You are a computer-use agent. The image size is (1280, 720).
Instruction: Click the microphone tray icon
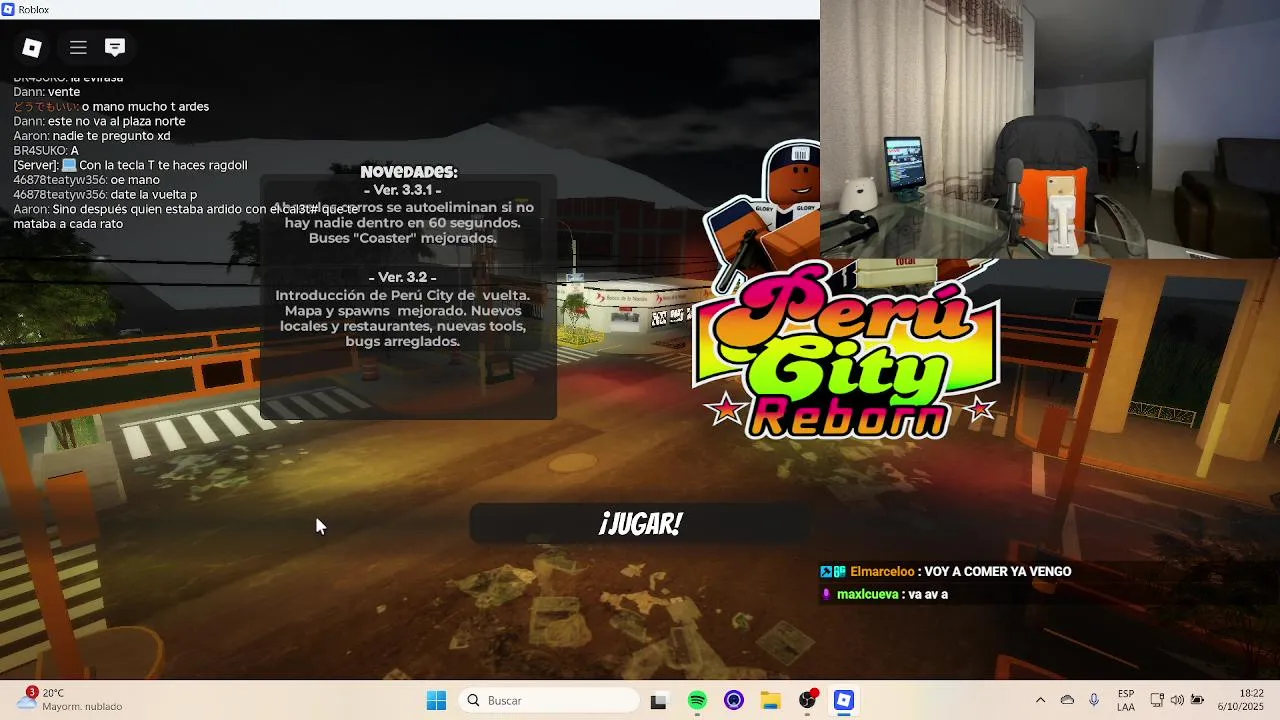coord(1094,701)
